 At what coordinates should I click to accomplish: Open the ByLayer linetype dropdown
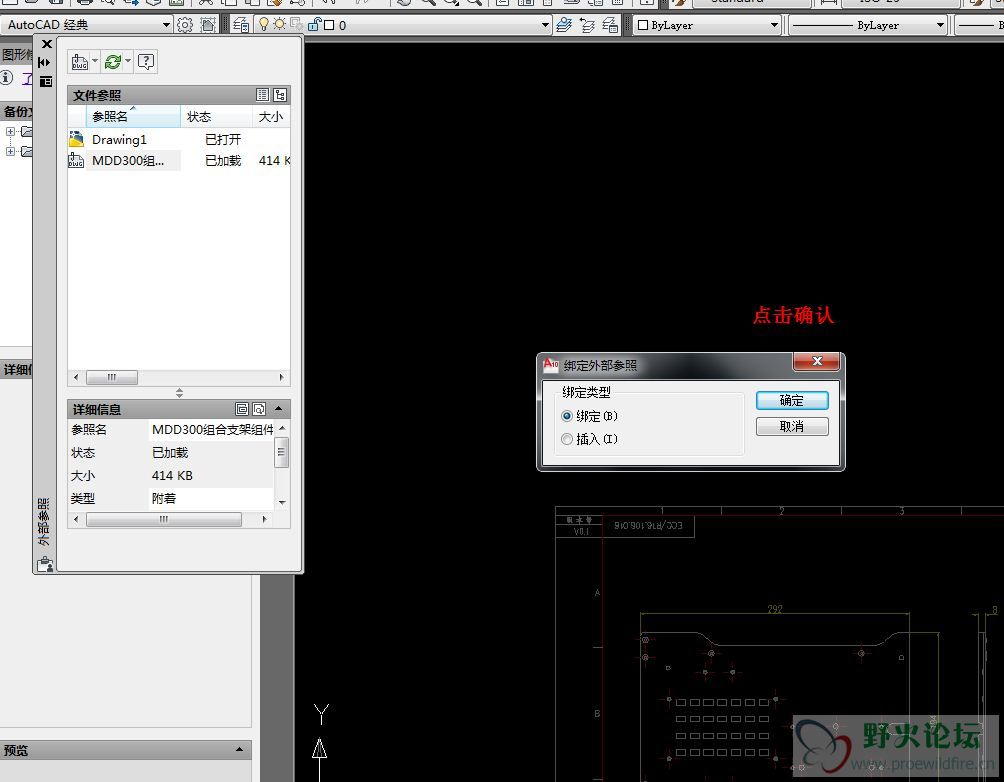(940, 25)
